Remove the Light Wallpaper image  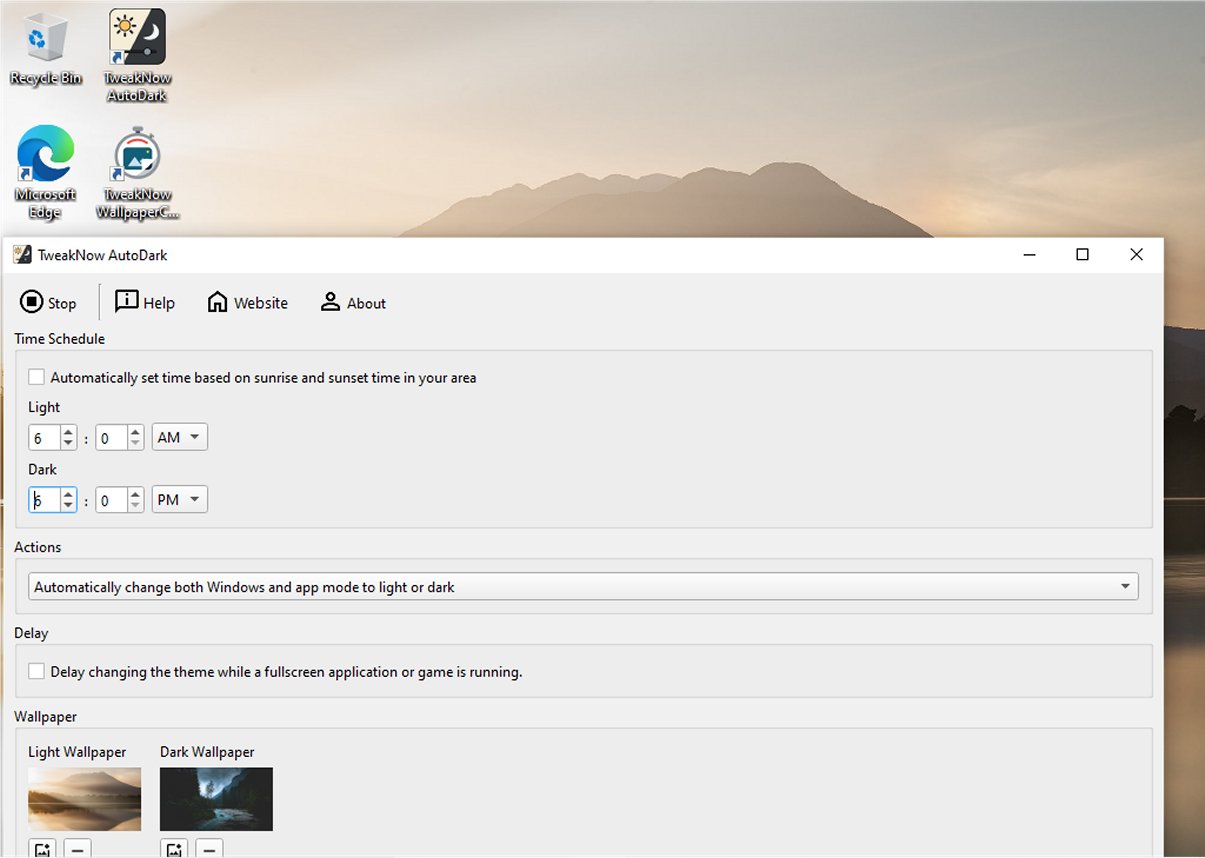pyautogui.click(x=77, y=849)
